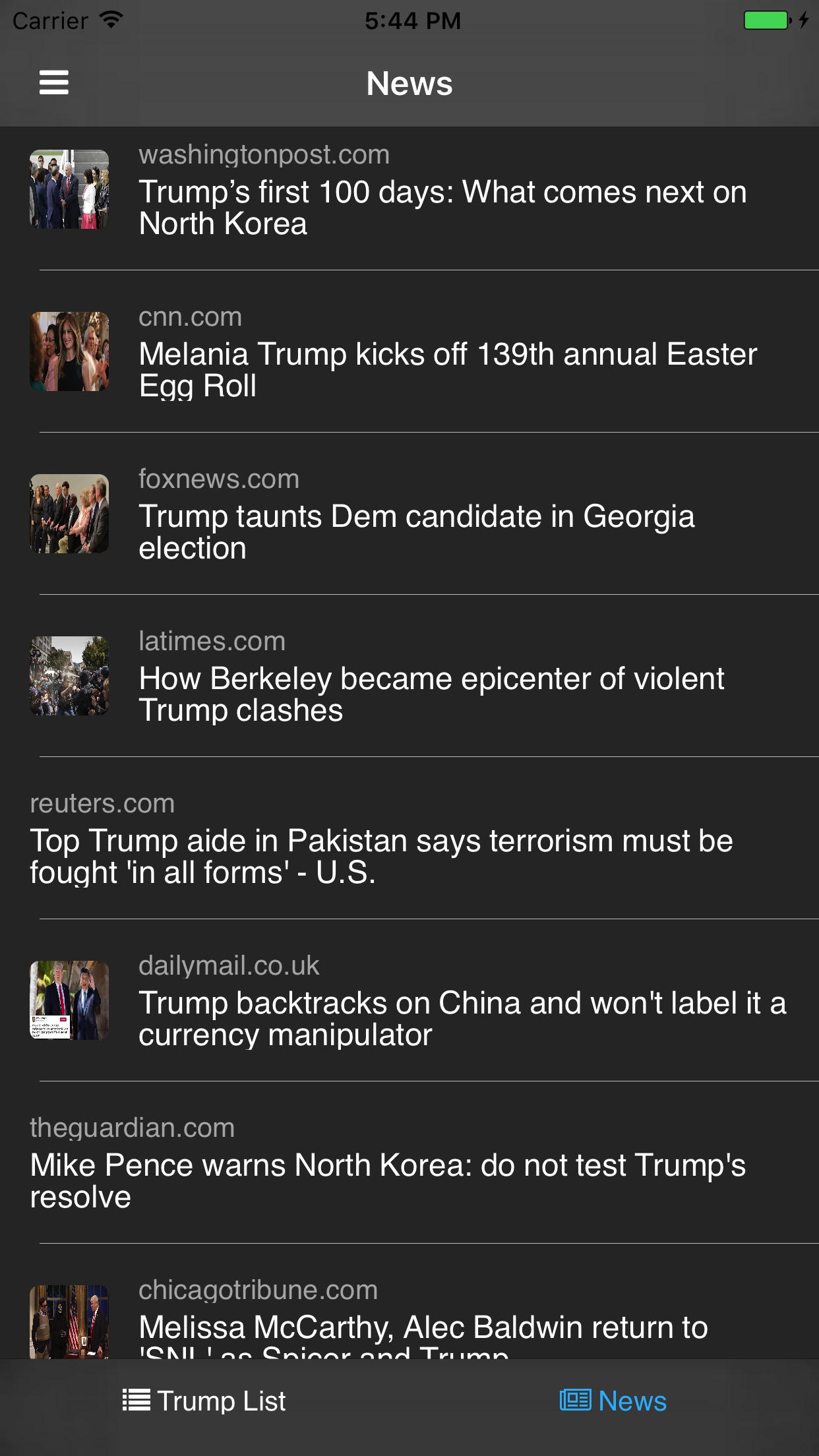Tap the Chicago Tribune SNL thumbnail
The image size is (819, 1456).
tap(69, 1321)
